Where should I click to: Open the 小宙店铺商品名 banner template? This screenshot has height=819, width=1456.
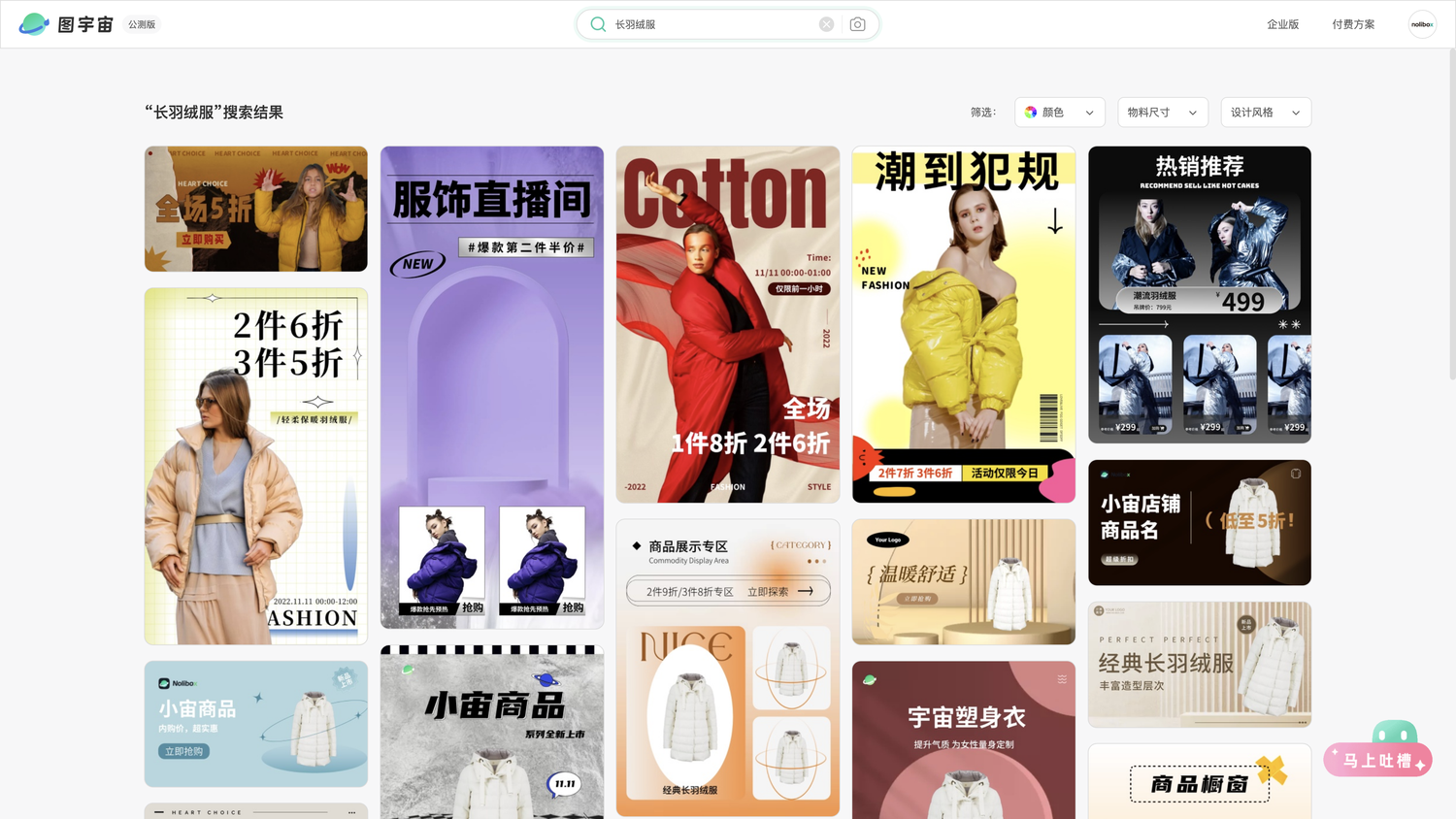pos(1200,522)
